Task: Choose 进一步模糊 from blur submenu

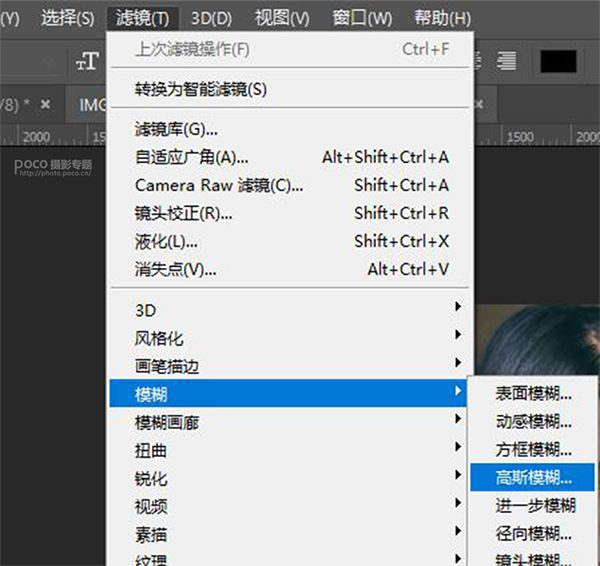Action: (533, 506)
